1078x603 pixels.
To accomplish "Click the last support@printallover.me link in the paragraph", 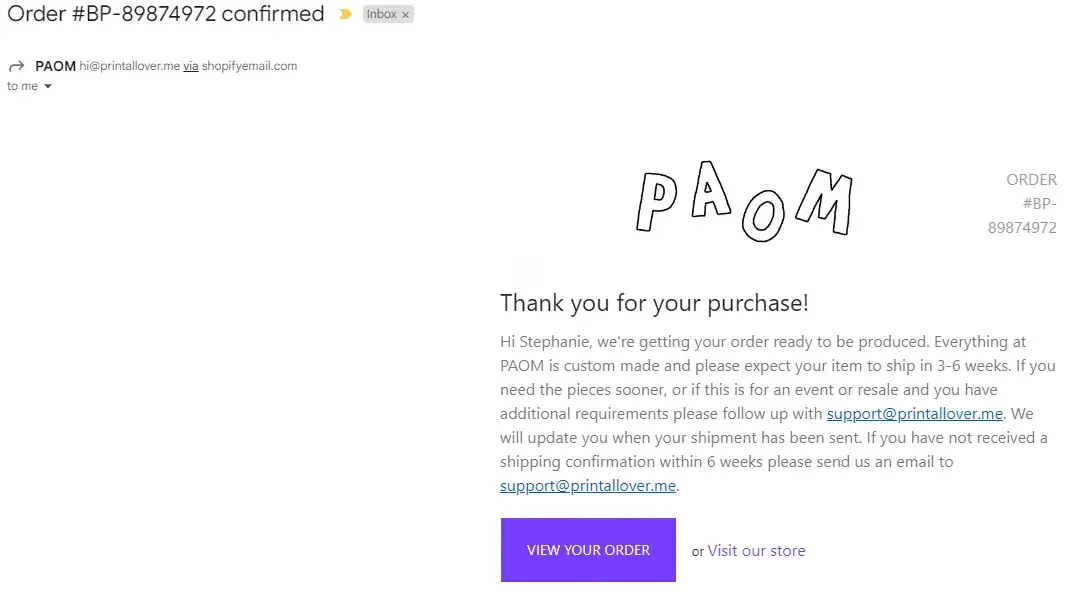I will 588,486.
